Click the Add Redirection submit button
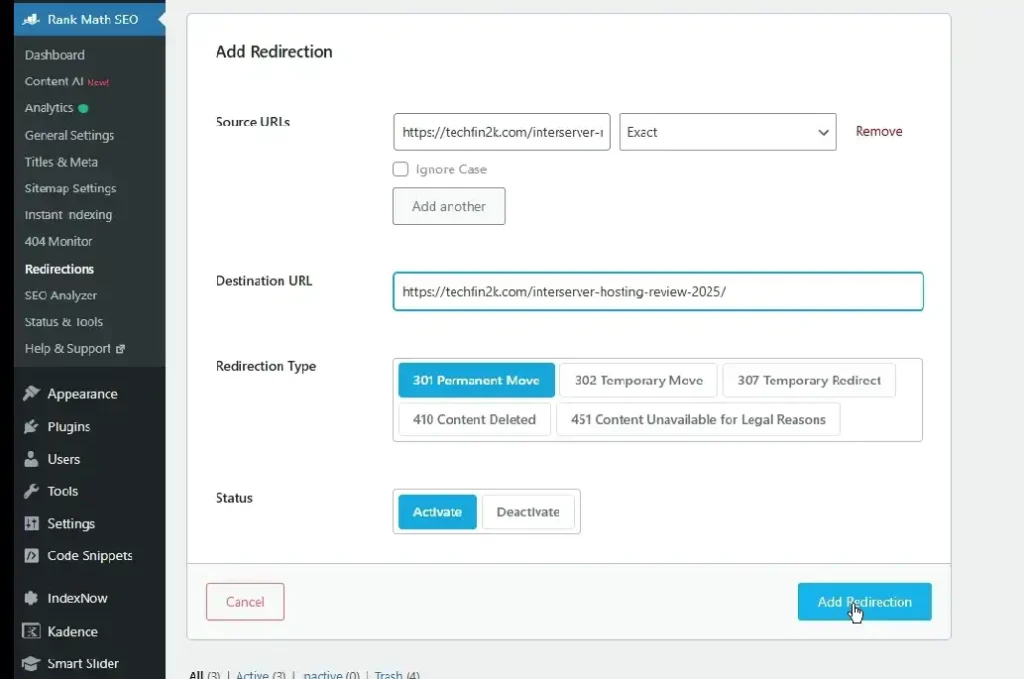The image size is (1024, 679). click(864, 601)
